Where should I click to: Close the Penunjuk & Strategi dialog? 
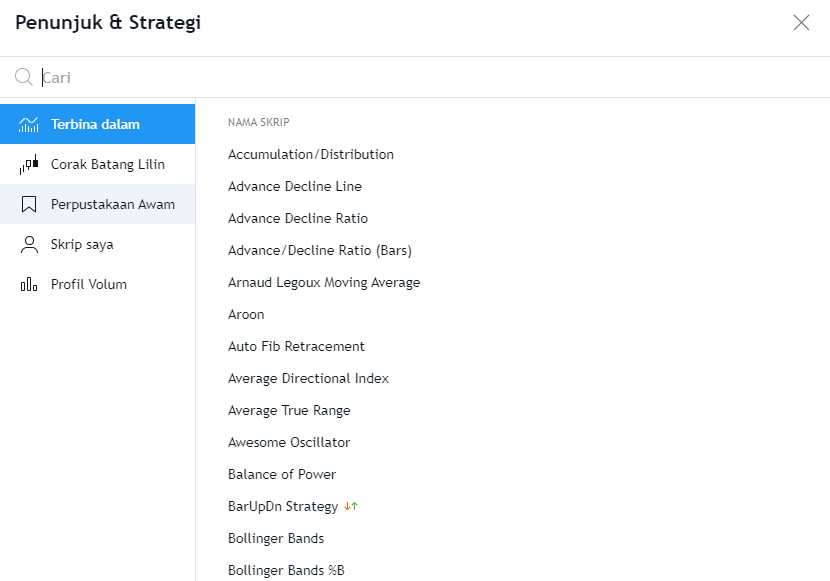point(800,22)
